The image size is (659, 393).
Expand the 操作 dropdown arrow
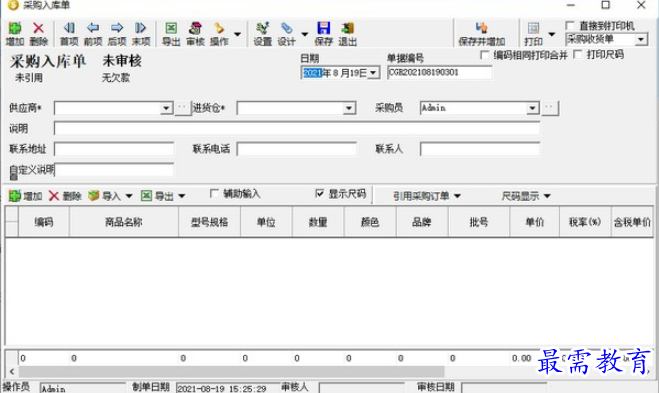tap(237, 34)
